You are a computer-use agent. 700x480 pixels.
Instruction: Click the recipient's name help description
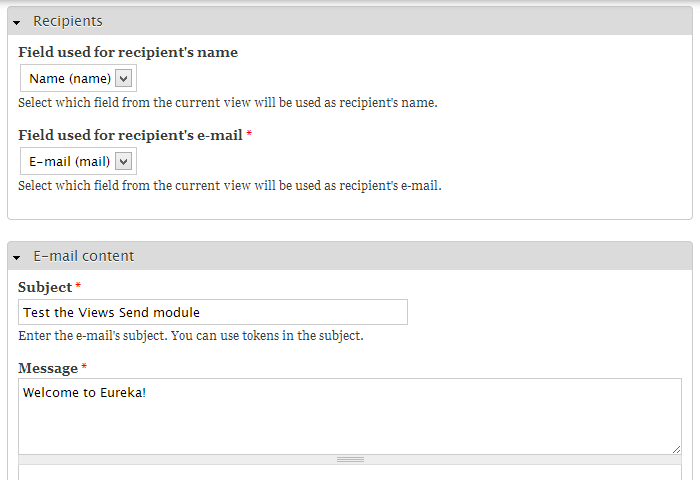pyautogui.click(x=227, y=102)
